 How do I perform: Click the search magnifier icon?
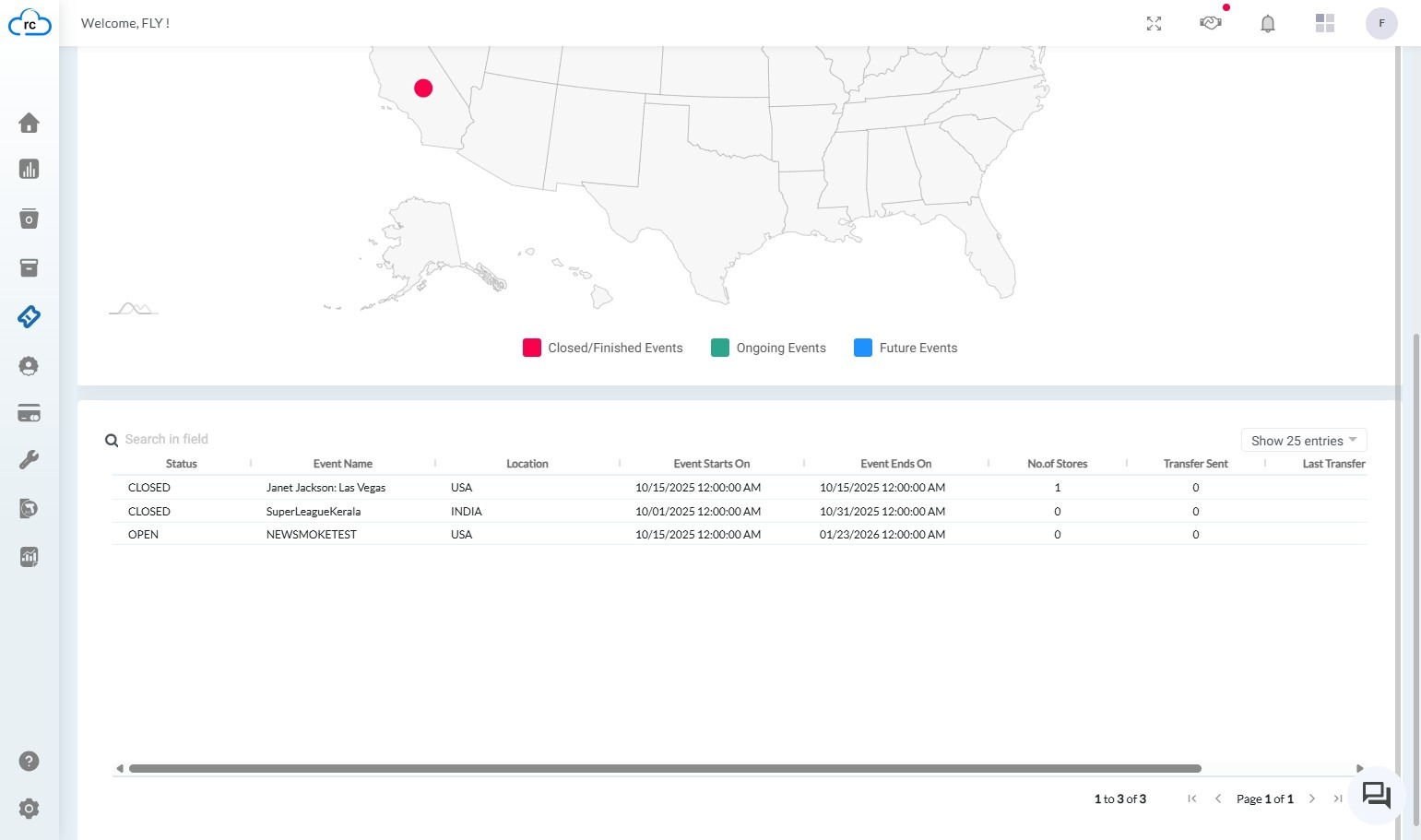[112, 440]
